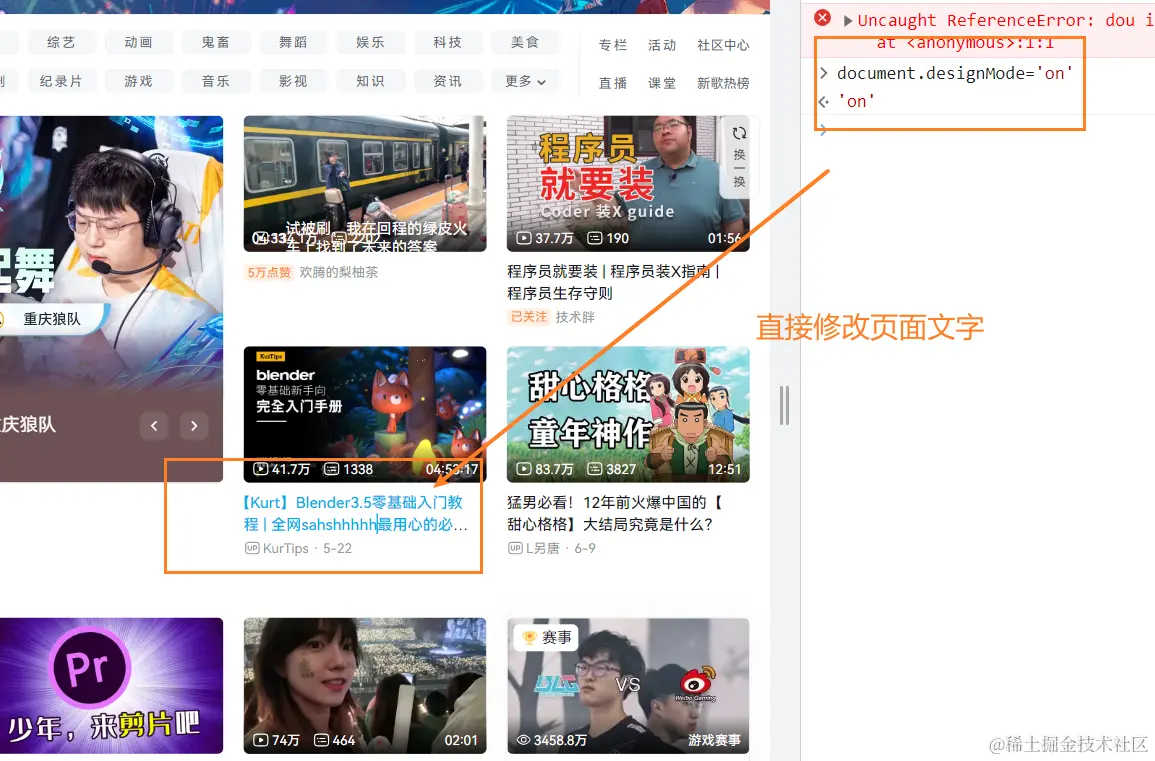Open the 知识 category

point(371,81)
